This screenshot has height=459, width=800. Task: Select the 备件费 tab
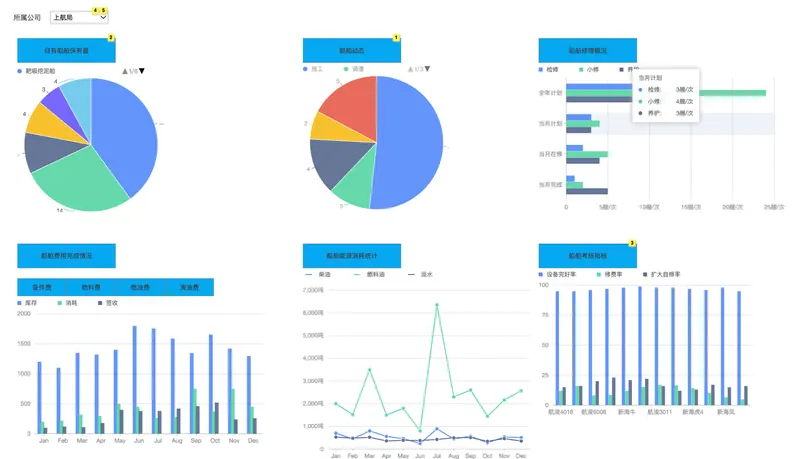coord(42,287)
